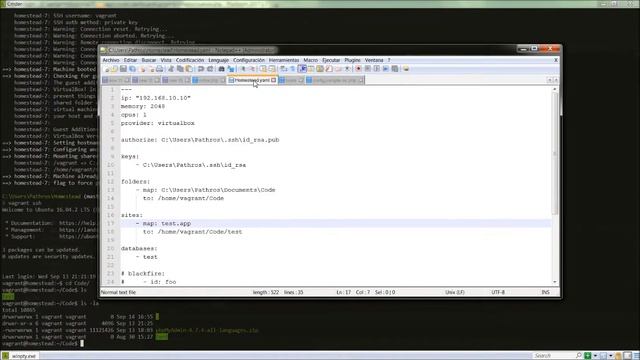Screen dimensions: 640x360
Task: Click the Stop recording macro icon
Action: (x=367, y=69)
